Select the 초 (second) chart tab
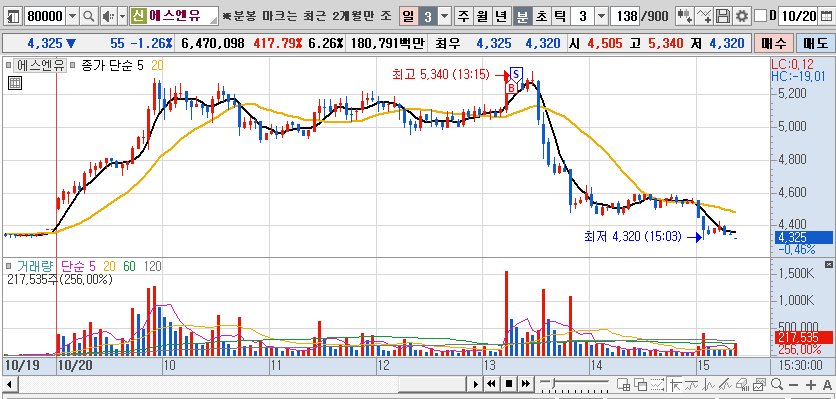 tap(541, 17)
